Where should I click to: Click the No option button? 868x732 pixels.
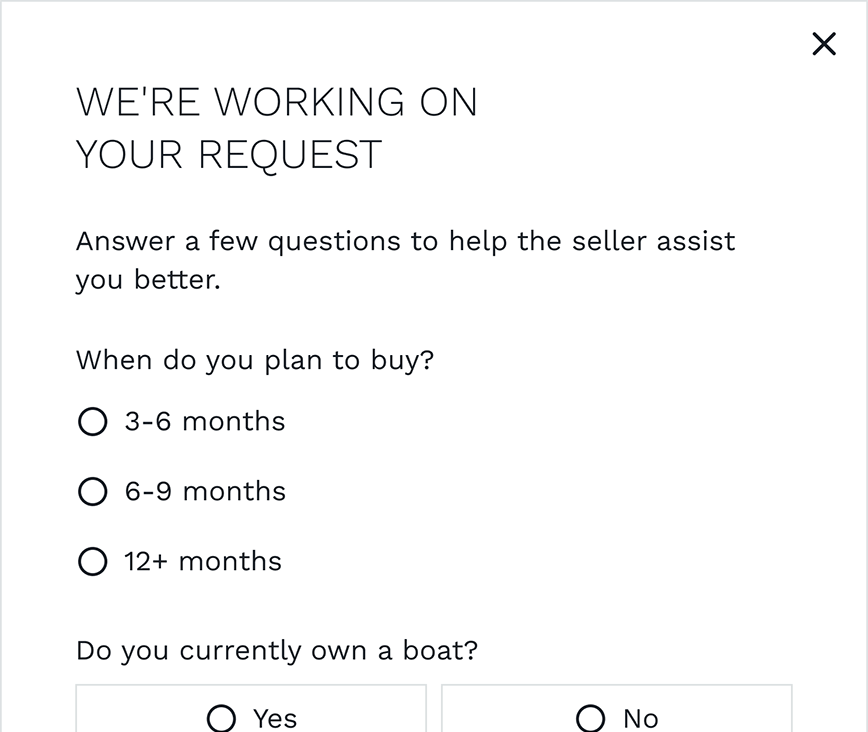pyautogui.click(x=616, y=714)
